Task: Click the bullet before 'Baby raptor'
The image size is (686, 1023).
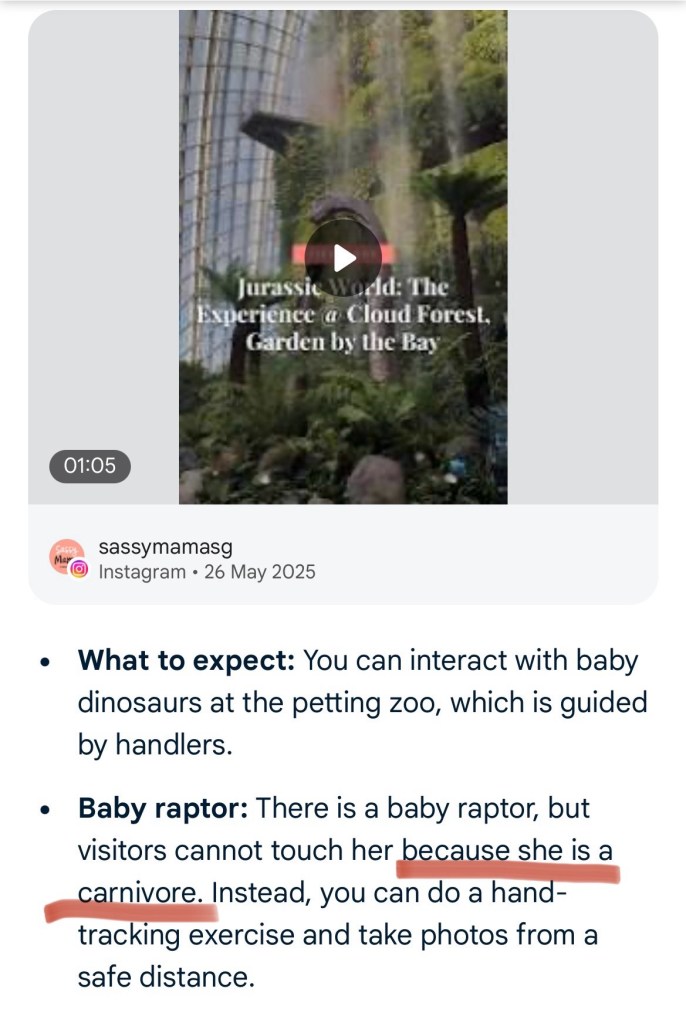Action: pos(45,810)
